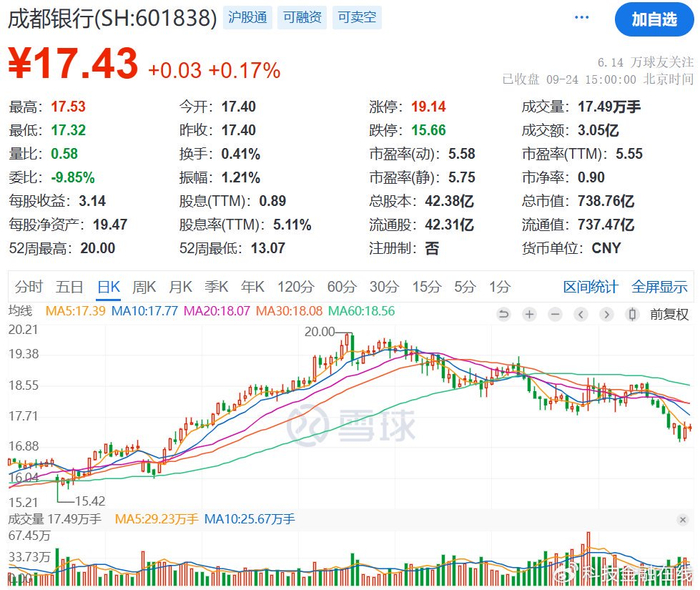Image resolution: width=700 pixels, height=590 pixels.
Task: Switch to the 周K weekly chart tab
Action: [x=143, y=287]
